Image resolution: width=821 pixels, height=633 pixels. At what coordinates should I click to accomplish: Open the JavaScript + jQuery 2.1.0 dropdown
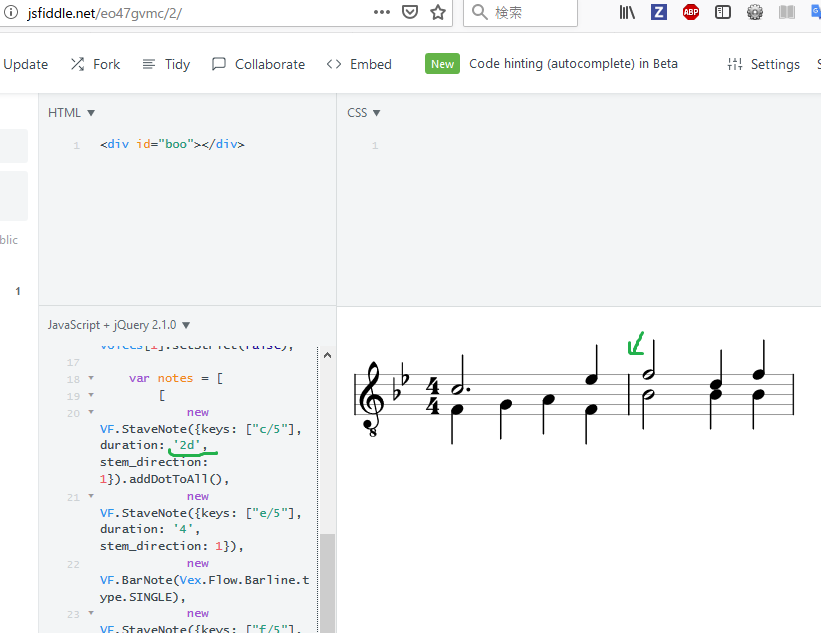coord(118,325)
